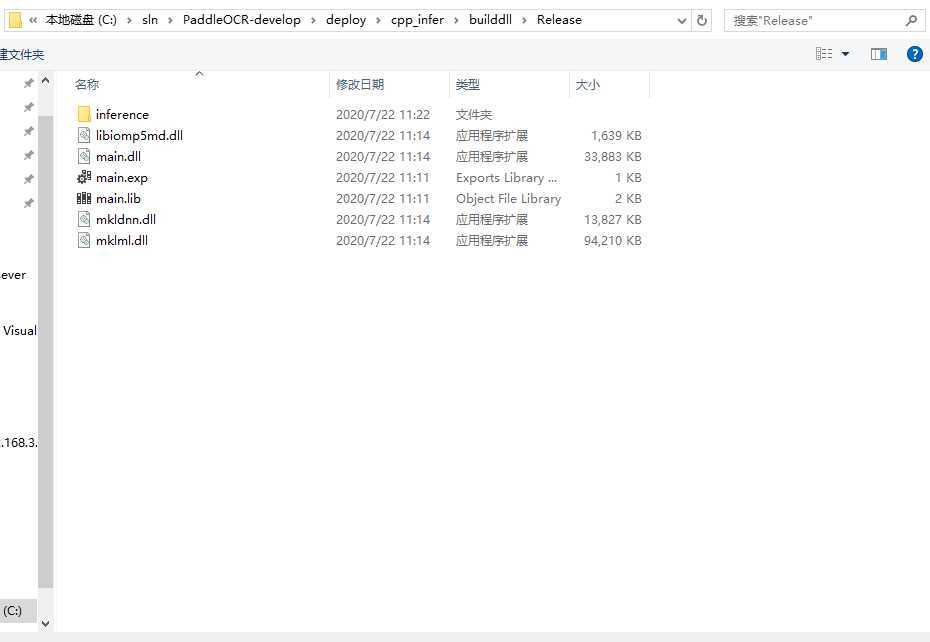Select the mklml.dll file icon
930x642 pixels.
[x=84, y=240]
